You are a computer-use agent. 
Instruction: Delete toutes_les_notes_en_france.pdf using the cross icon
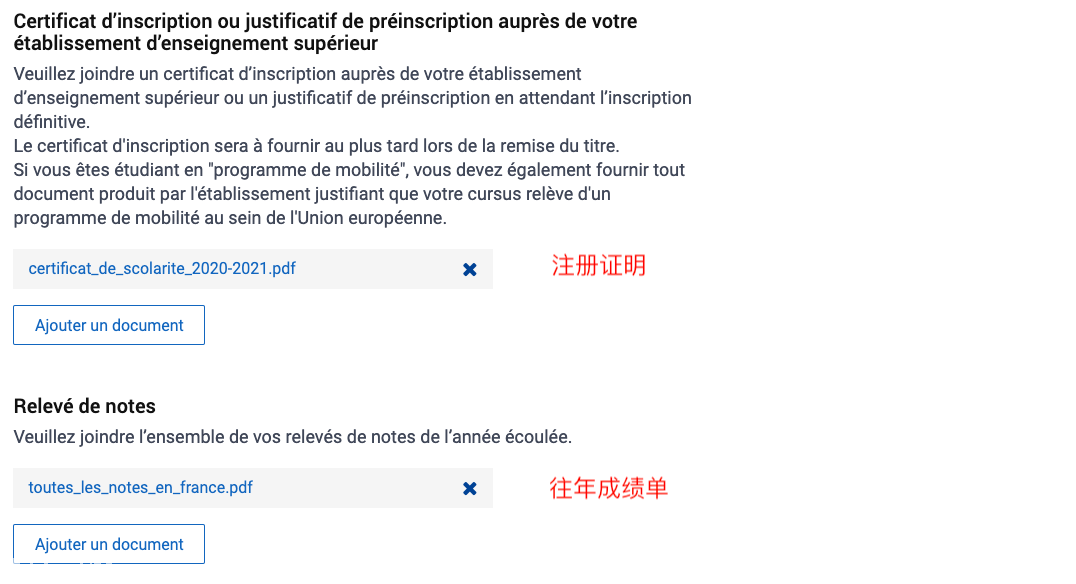click(x=469, y=489)
